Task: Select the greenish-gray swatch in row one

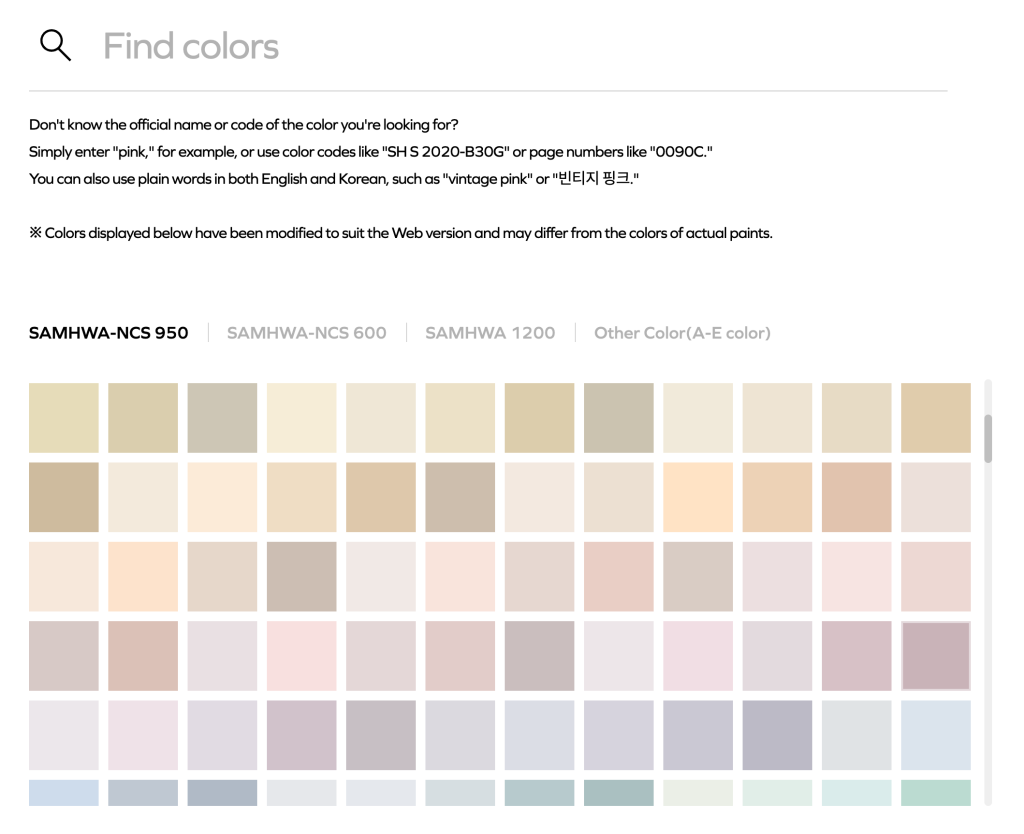Action: tap(618, 417)
